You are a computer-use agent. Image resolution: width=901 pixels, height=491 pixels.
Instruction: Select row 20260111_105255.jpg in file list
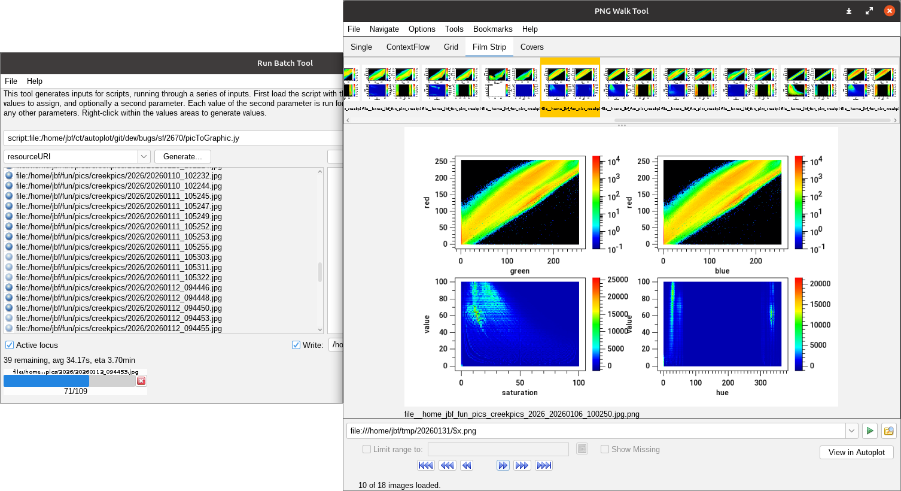[x=118, y=247]
